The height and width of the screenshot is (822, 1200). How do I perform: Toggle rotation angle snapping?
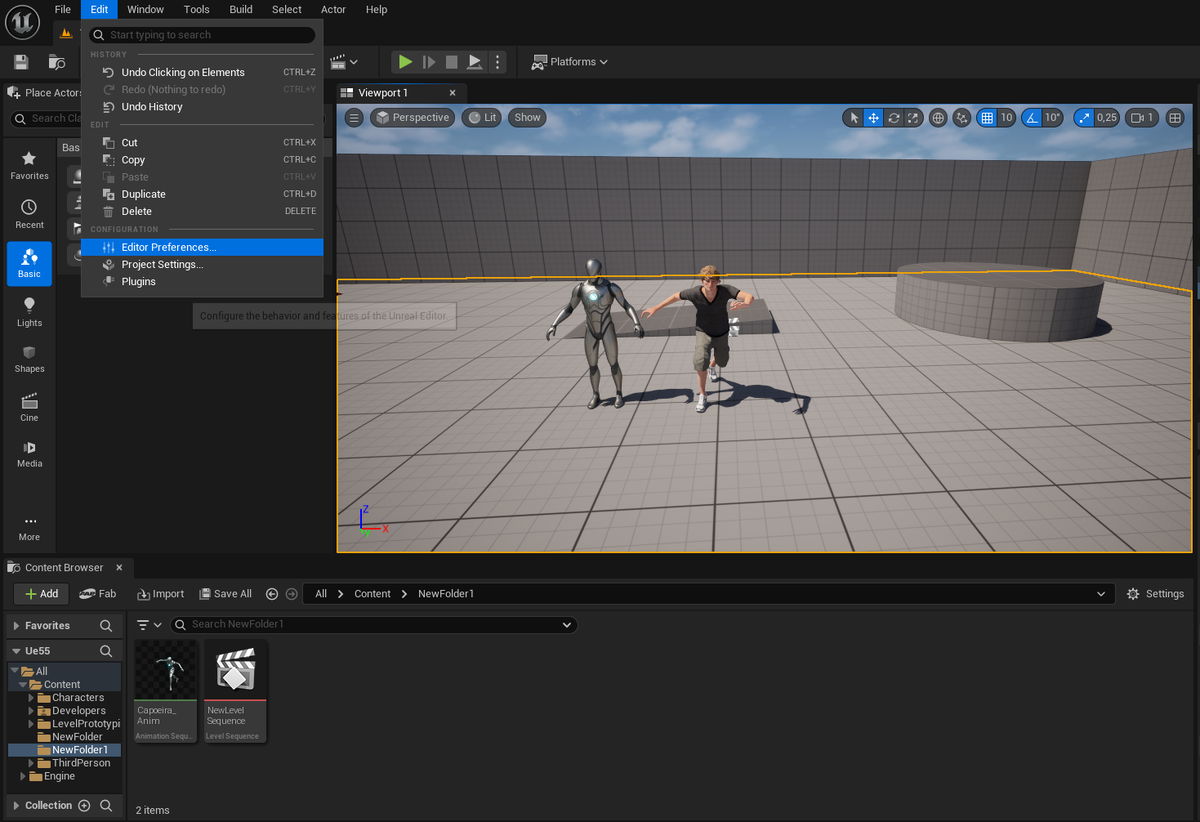coord(1031,118)
